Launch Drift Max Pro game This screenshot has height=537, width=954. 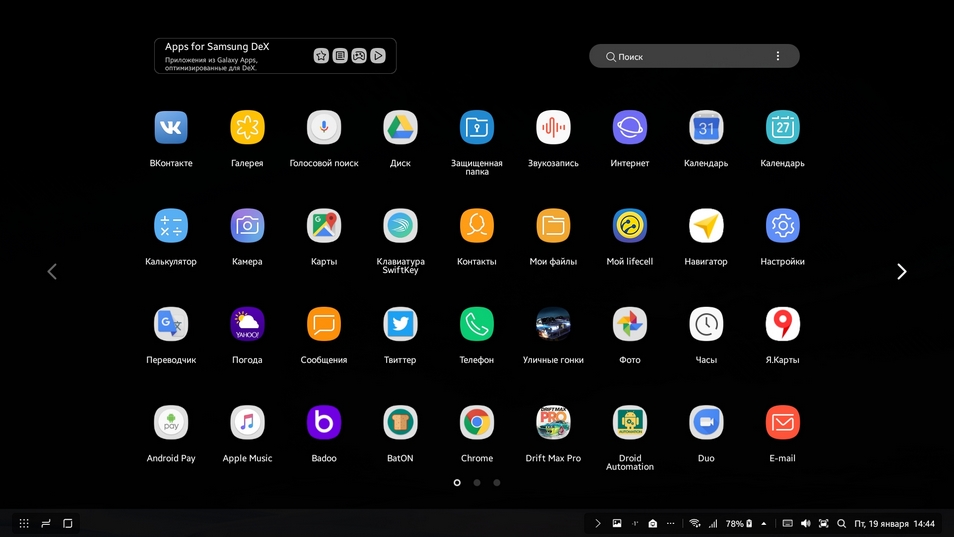coord(553,422)
